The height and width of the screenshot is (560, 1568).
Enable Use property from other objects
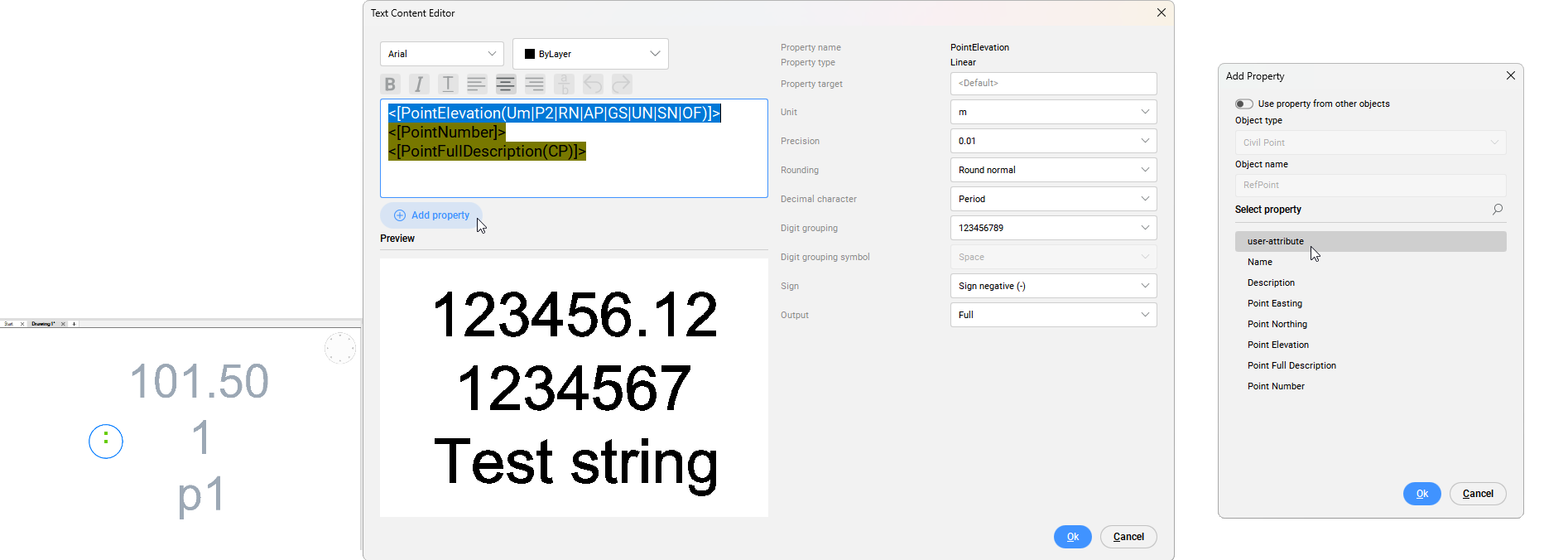1243,104
